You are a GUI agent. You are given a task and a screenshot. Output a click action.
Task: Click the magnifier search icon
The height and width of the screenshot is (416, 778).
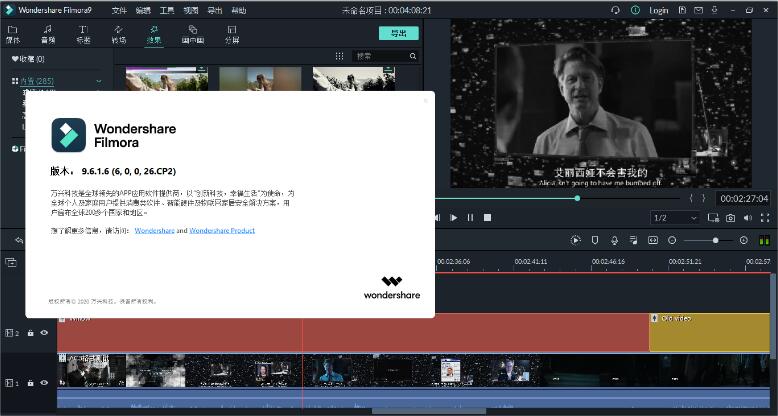[x=413, y=56]
